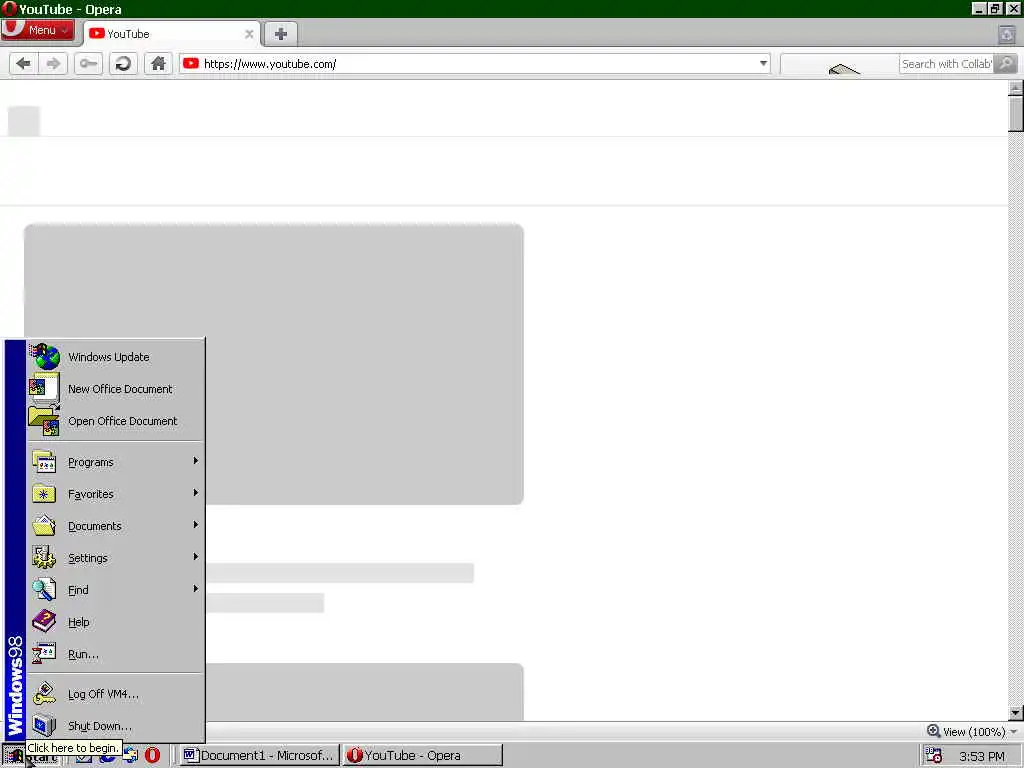Click the Windows Update globe icon
1024x768 pixels.
point(44,357)
